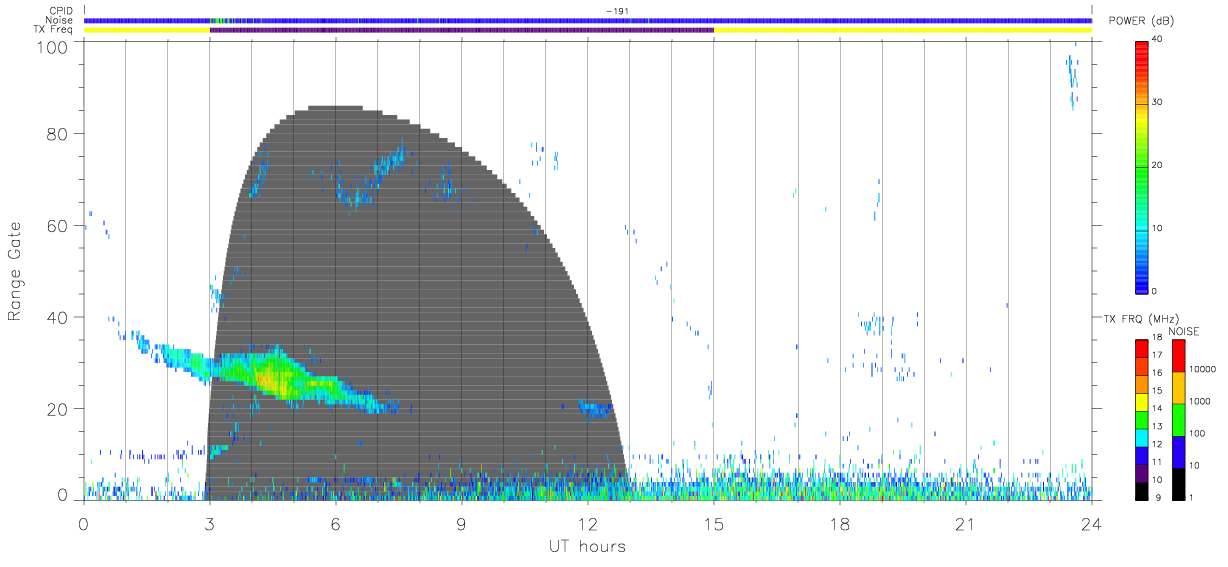1228x567 pixels.
Task: Click the CPID row label
Action: pyautogui.click(x=61, y=10)
